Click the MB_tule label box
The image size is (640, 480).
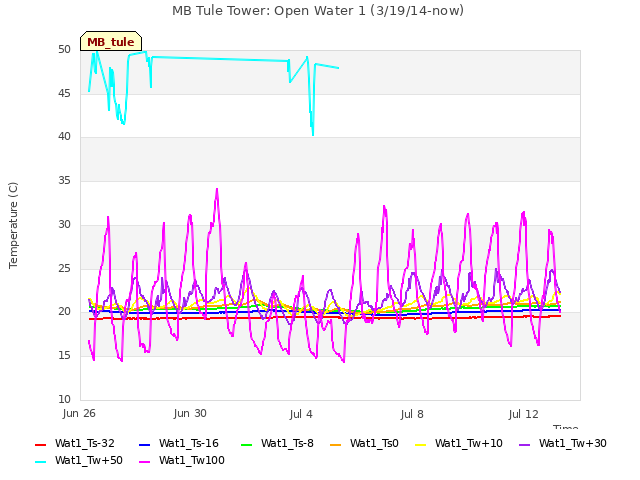pos(111,41)
